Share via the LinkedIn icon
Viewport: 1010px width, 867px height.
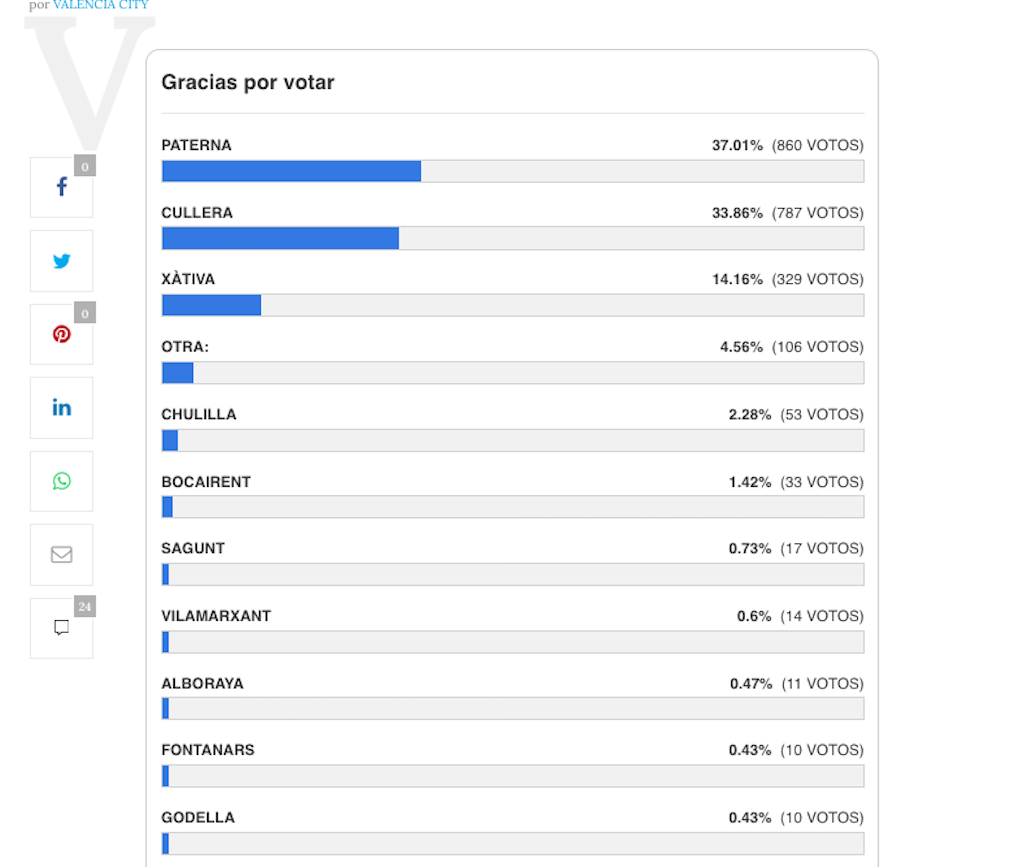[x=61, y=407]
